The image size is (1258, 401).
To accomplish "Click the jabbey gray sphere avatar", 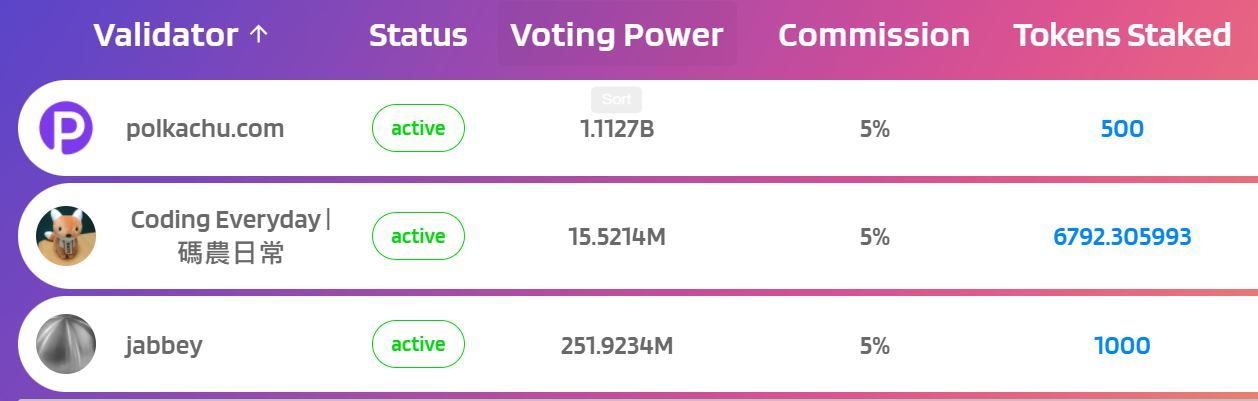I will pyautogui.click(x=66, y=344).
